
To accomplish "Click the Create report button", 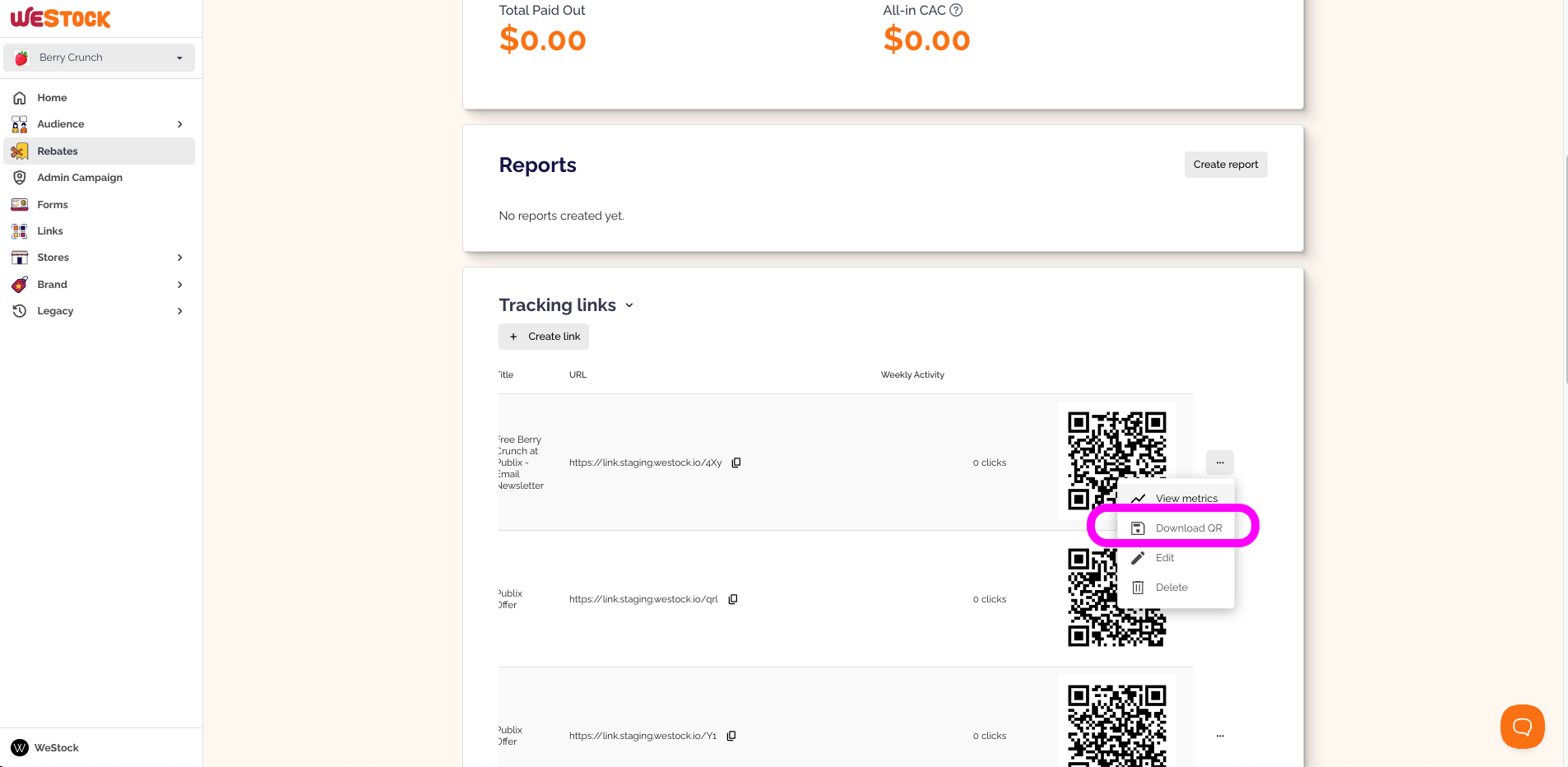I will click(1226, 165).
